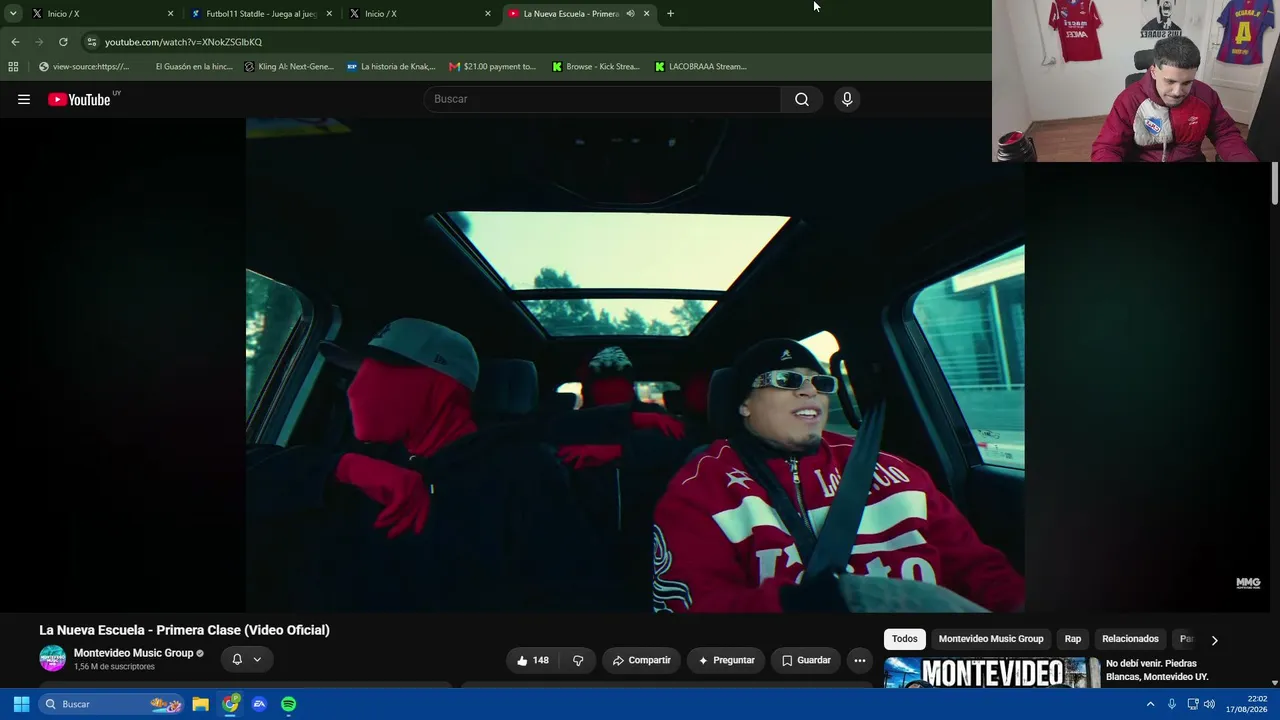Reload the current page
The height and width of the screenshot is (720, 1280).
pyautogui.click(x=63, y=42)
